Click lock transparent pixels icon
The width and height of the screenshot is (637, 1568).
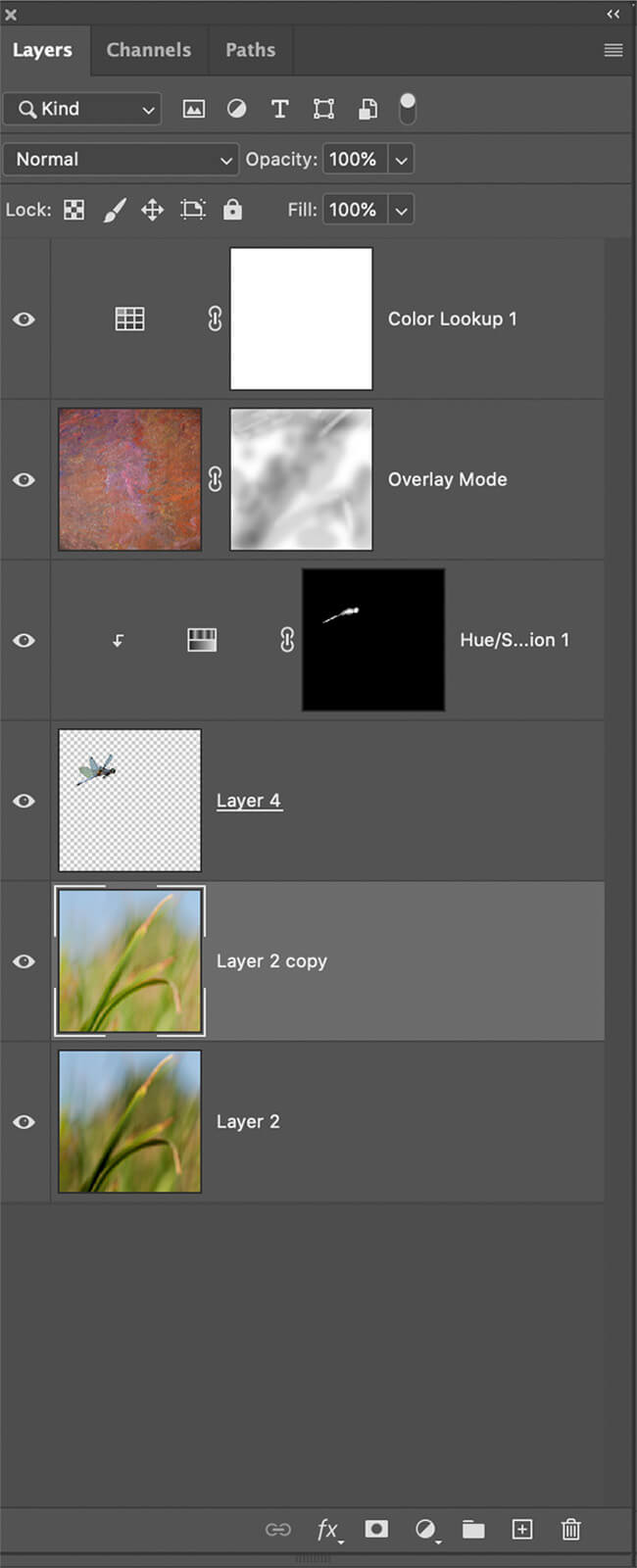pos(73,210)
